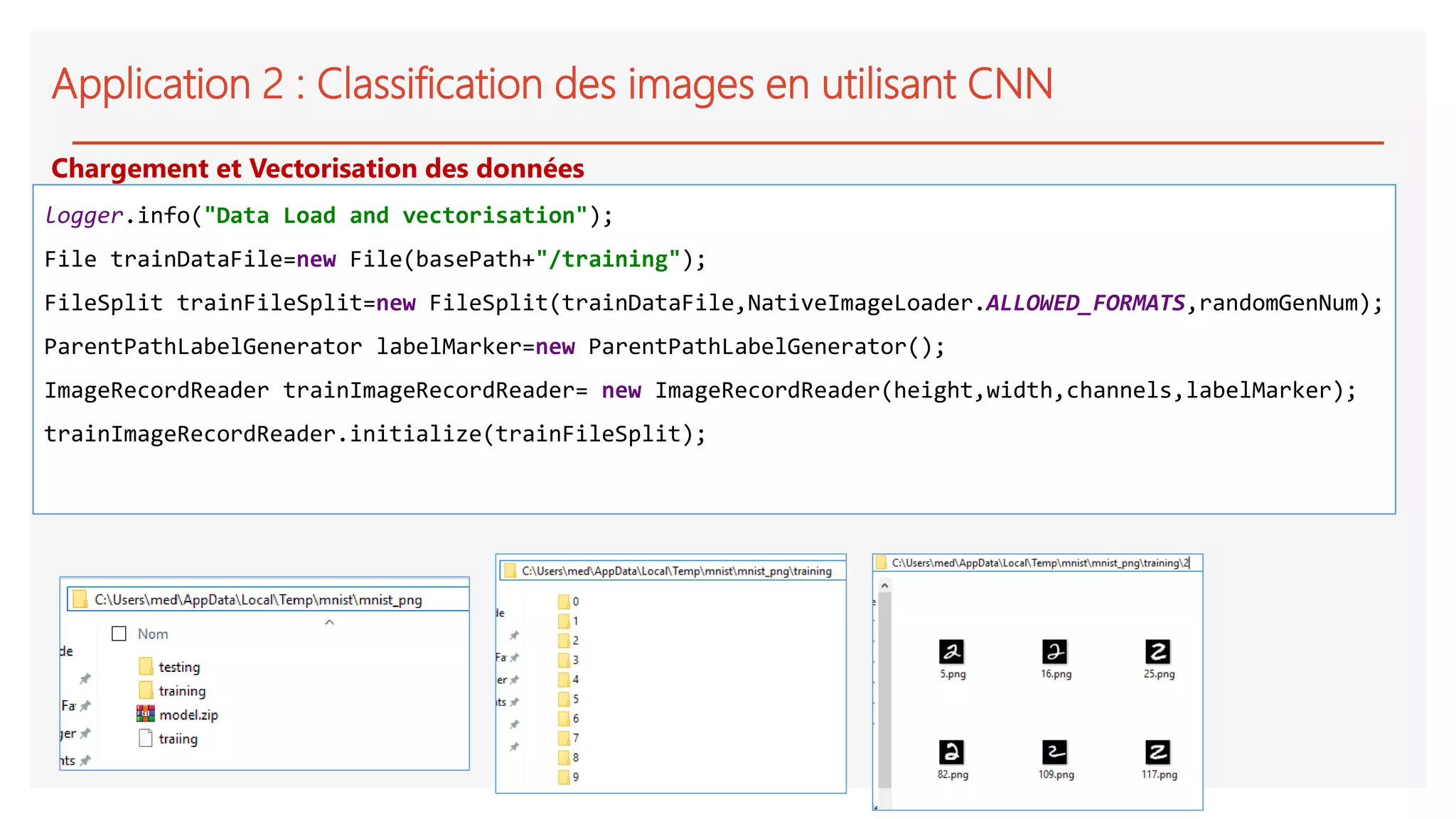Click the heading Chargement et Vectorisation des données
This screenshot has width=1456, height=819.
318,168
